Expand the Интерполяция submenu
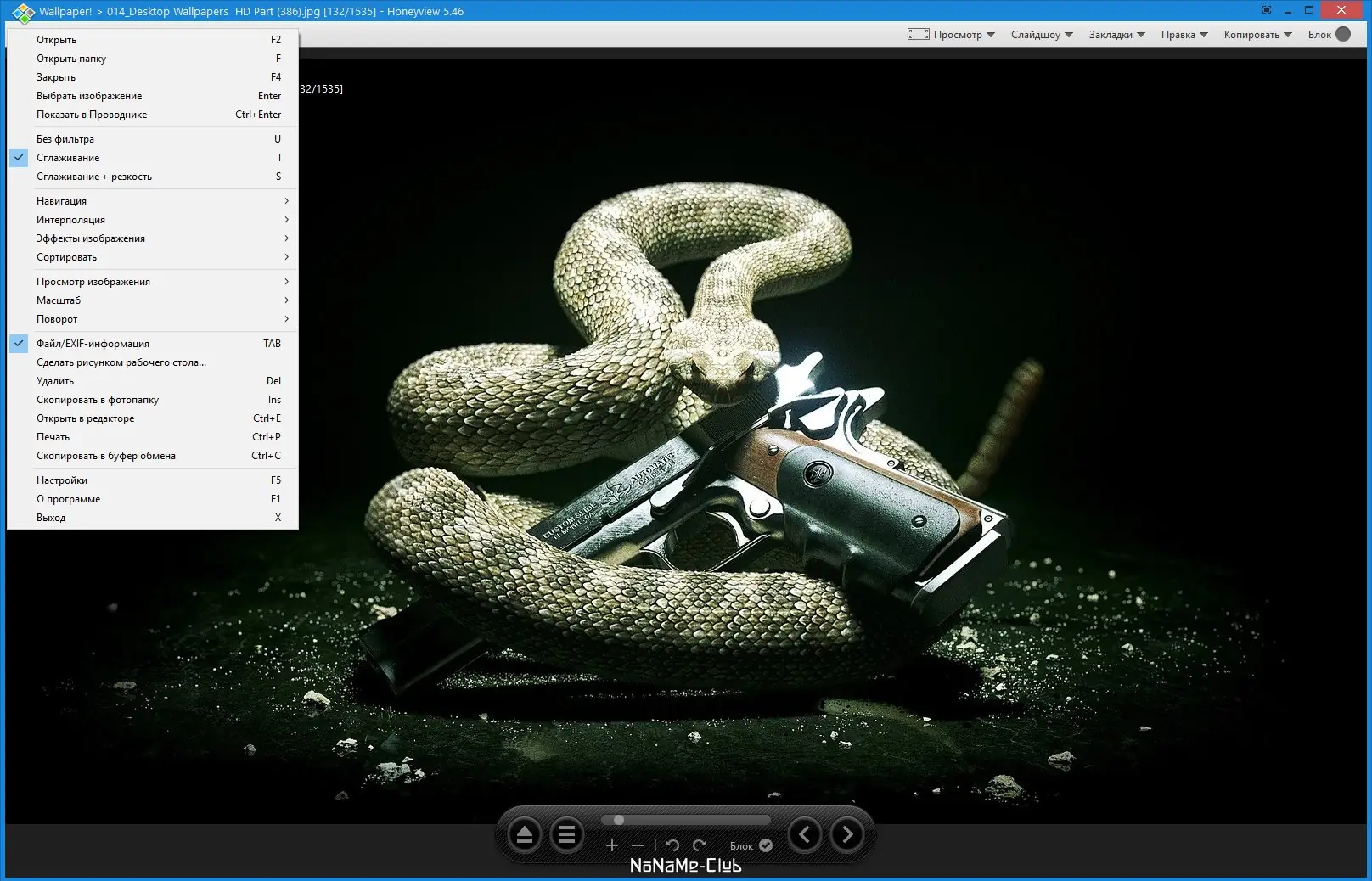Screen dimensions: 1372x881 click(x=153, y=220)
